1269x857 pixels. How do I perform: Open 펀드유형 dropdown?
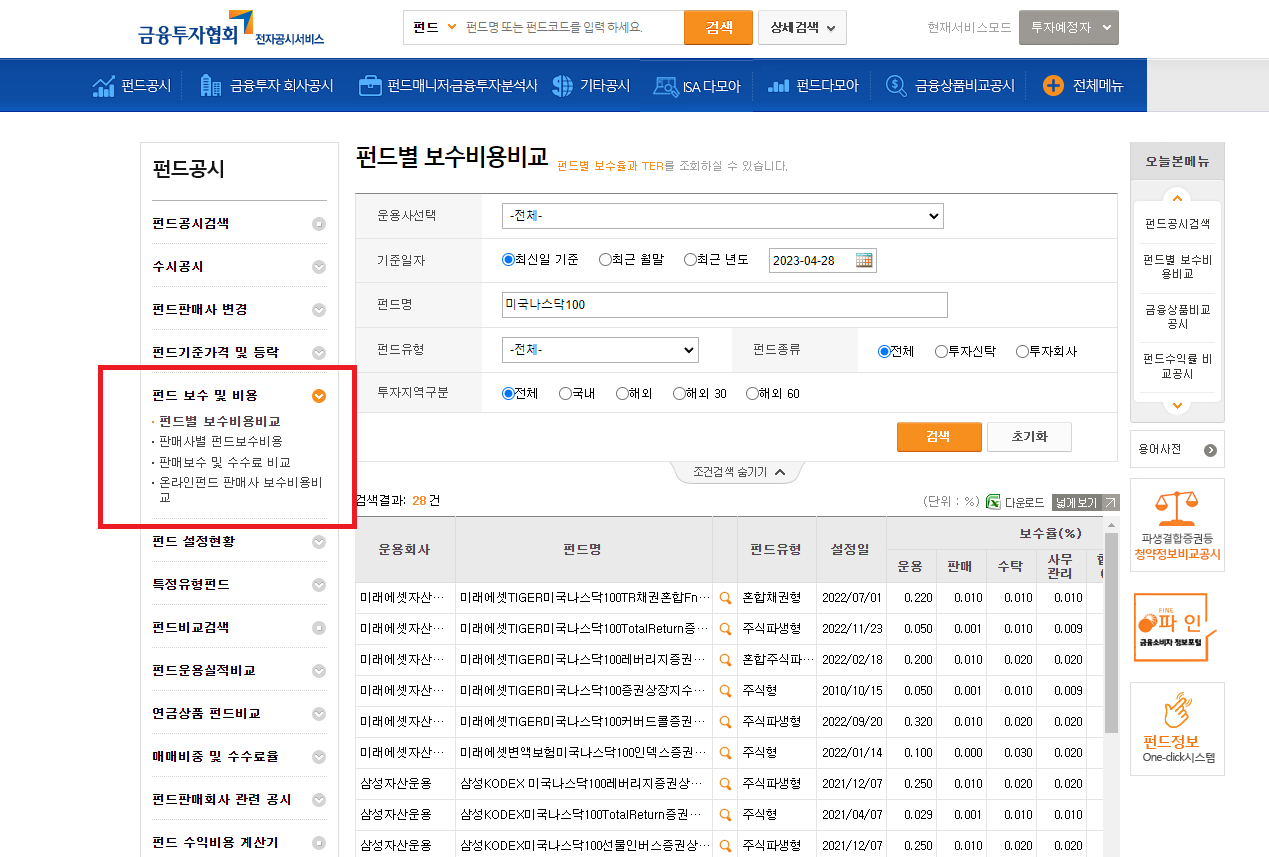(600, 350)
